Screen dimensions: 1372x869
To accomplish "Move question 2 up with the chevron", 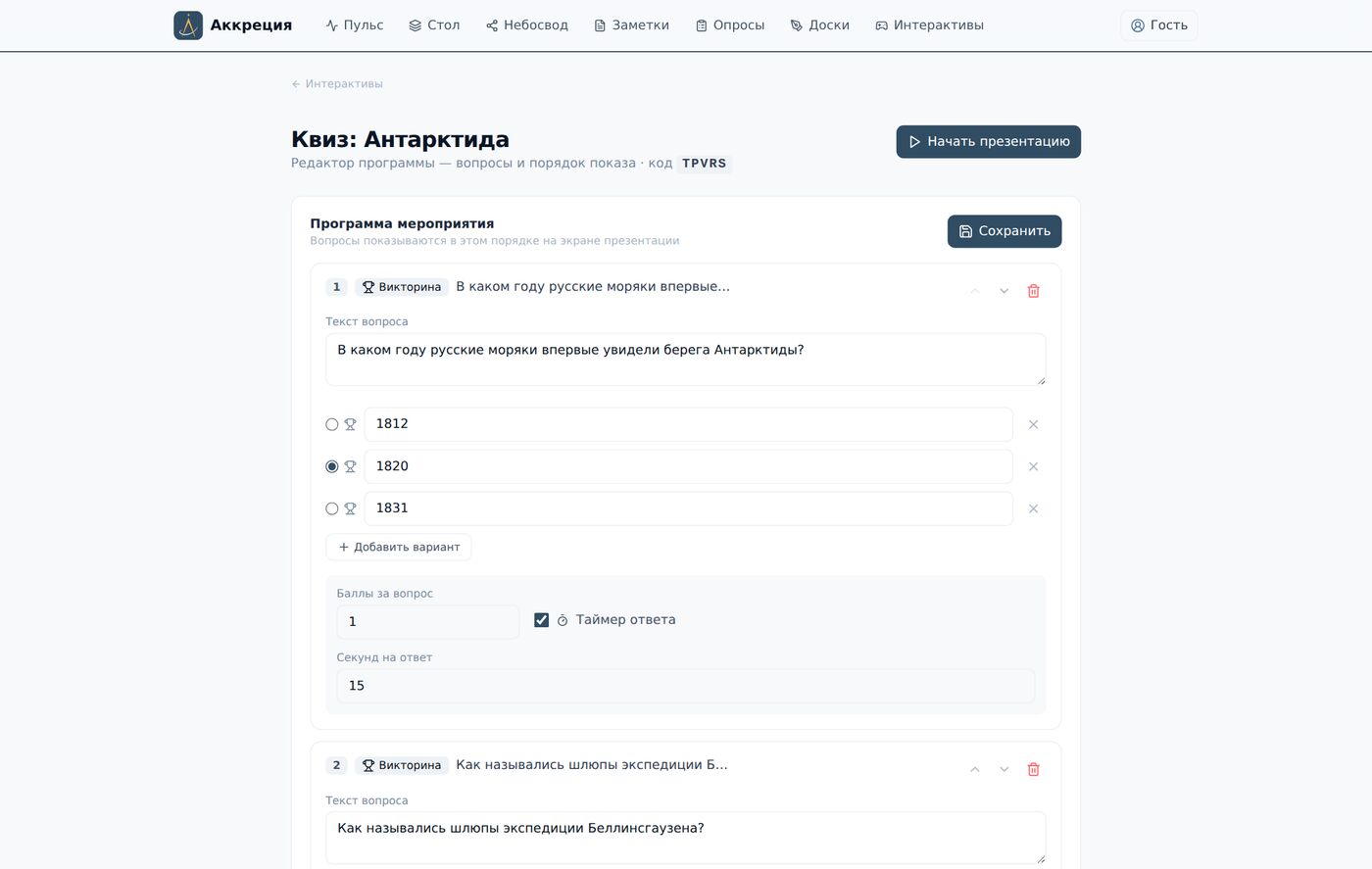I will (x=974, y=770).
